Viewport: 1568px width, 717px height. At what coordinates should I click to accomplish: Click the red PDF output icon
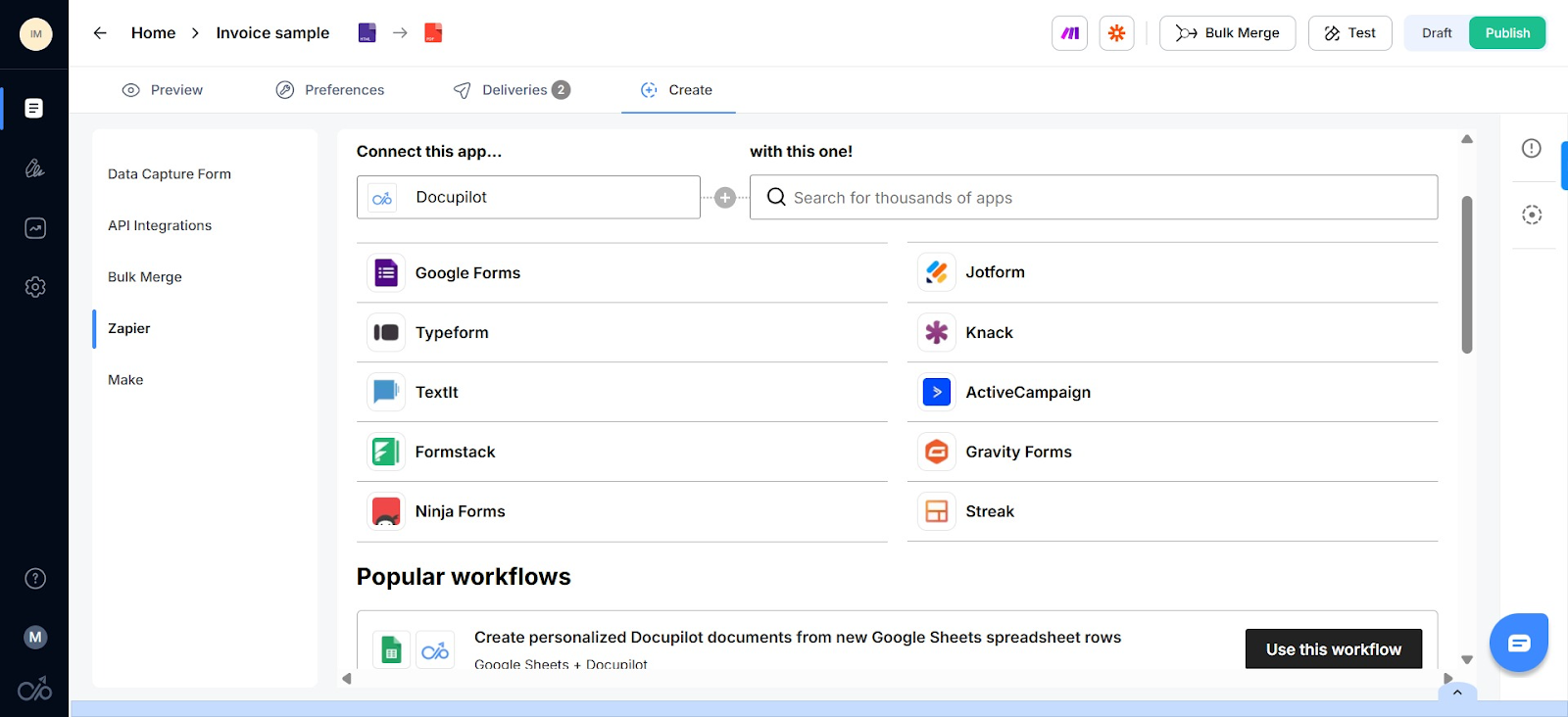[433, 33]
